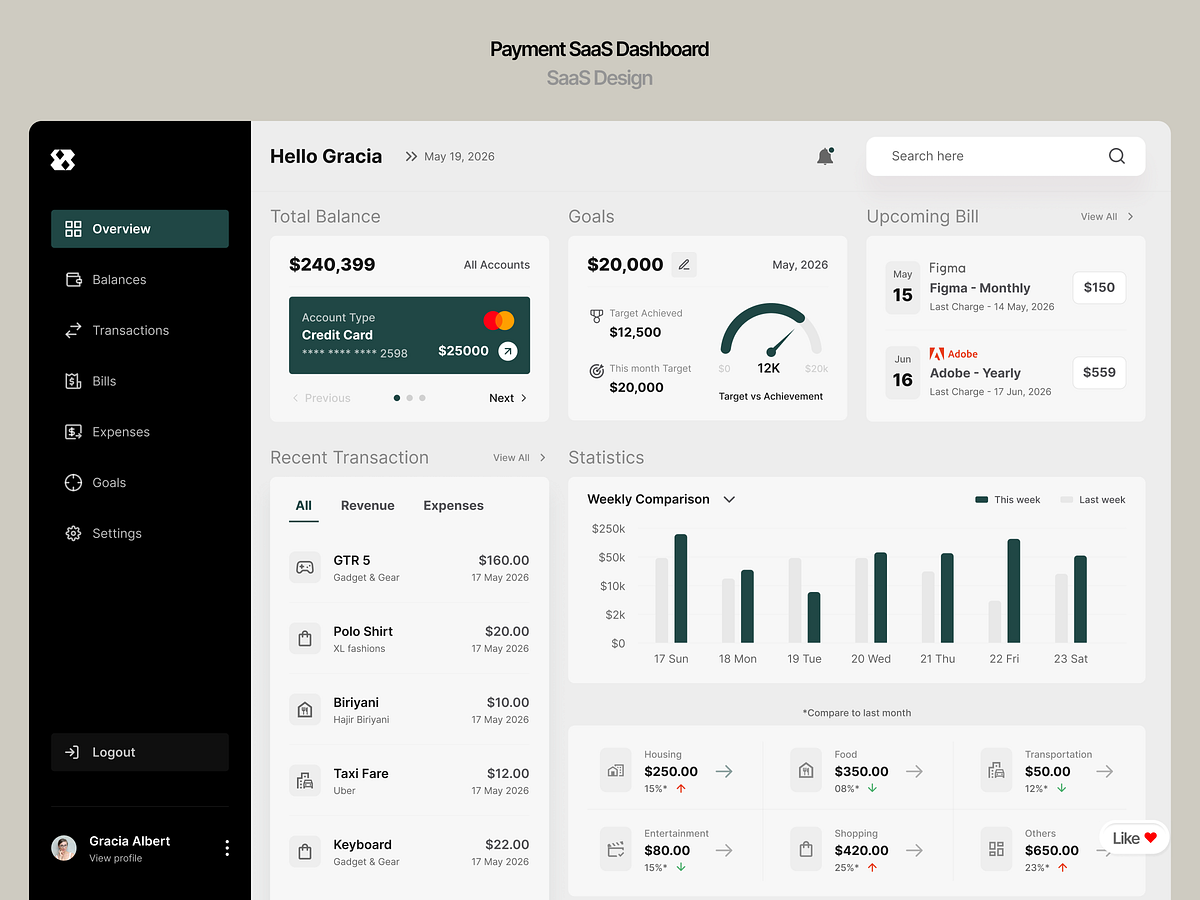The height and width of the screenshot is (900, 1200).
Task: Edit the $20,000 goal with the pencil icon
Action: point(684,264)
